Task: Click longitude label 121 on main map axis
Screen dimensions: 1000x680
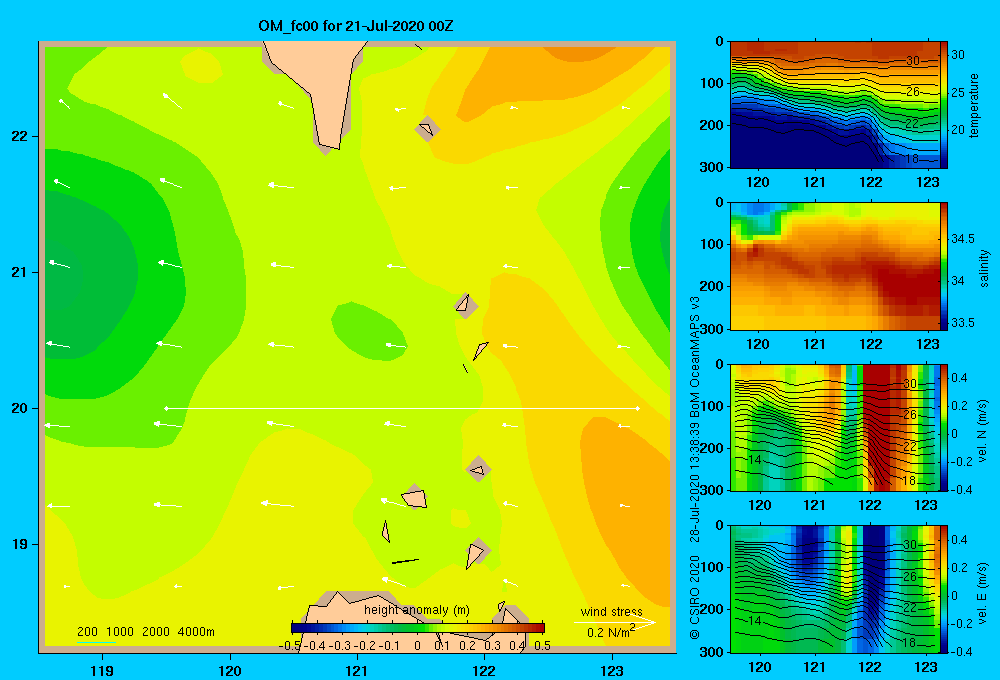Action: (x=357, y=670)
